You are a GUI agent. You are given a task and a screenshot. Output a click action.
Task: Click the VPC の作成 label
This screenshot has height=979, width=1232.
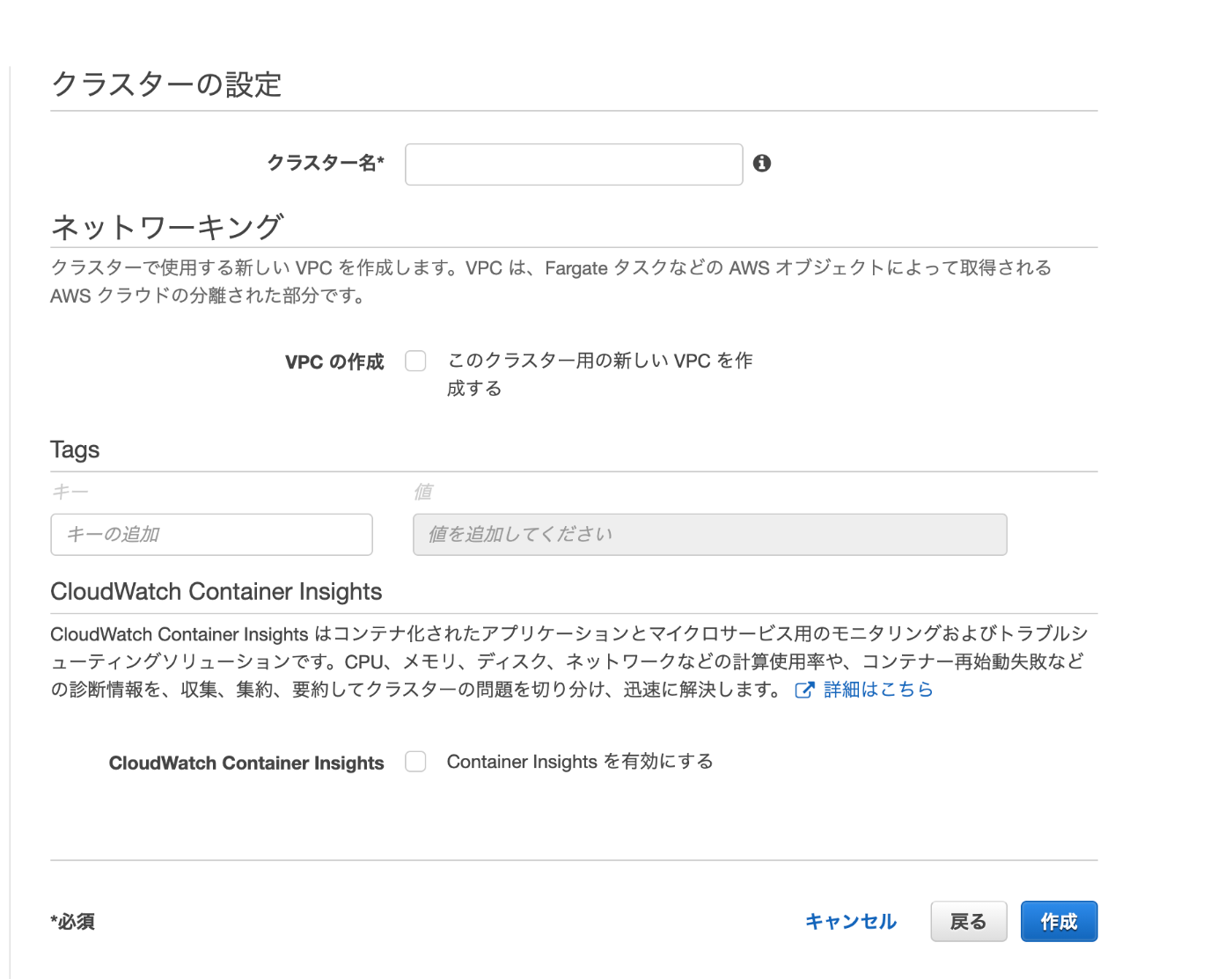334,362
